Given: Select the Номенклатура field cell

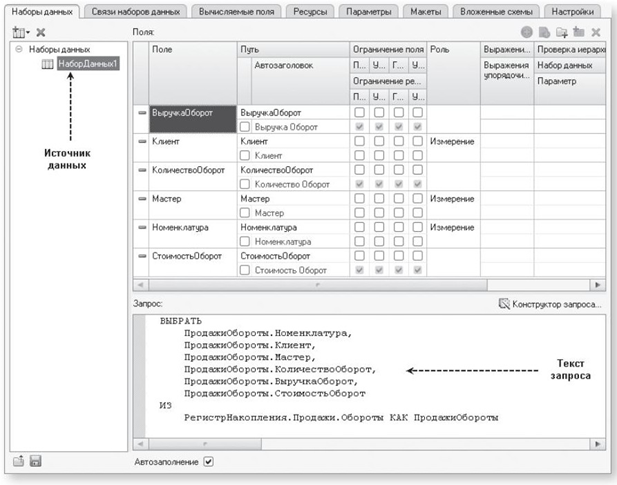Looking at the screenshot, I should [193, 234].
